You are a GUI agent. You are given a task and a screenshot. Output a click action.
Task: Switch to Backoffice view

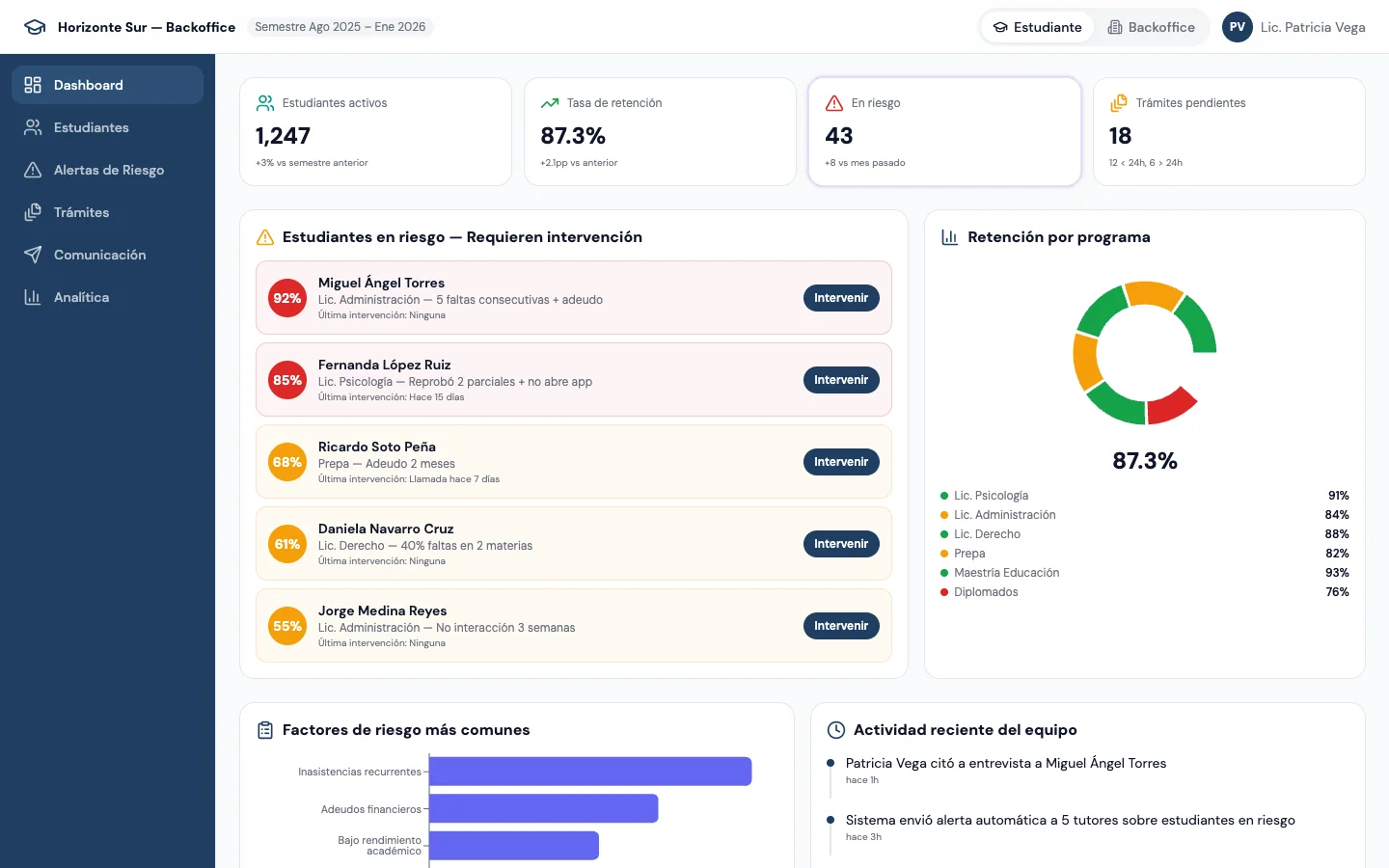tap(1151, 27)
